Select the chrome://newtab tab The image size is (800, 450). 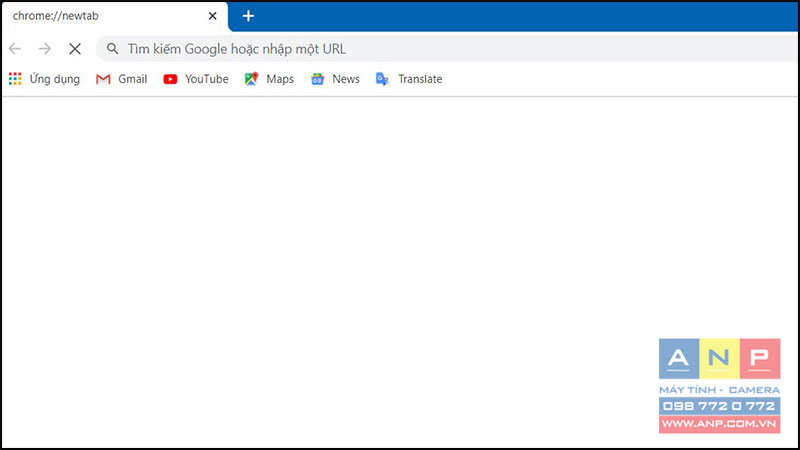pyautogui.click(x=114, y=16)
